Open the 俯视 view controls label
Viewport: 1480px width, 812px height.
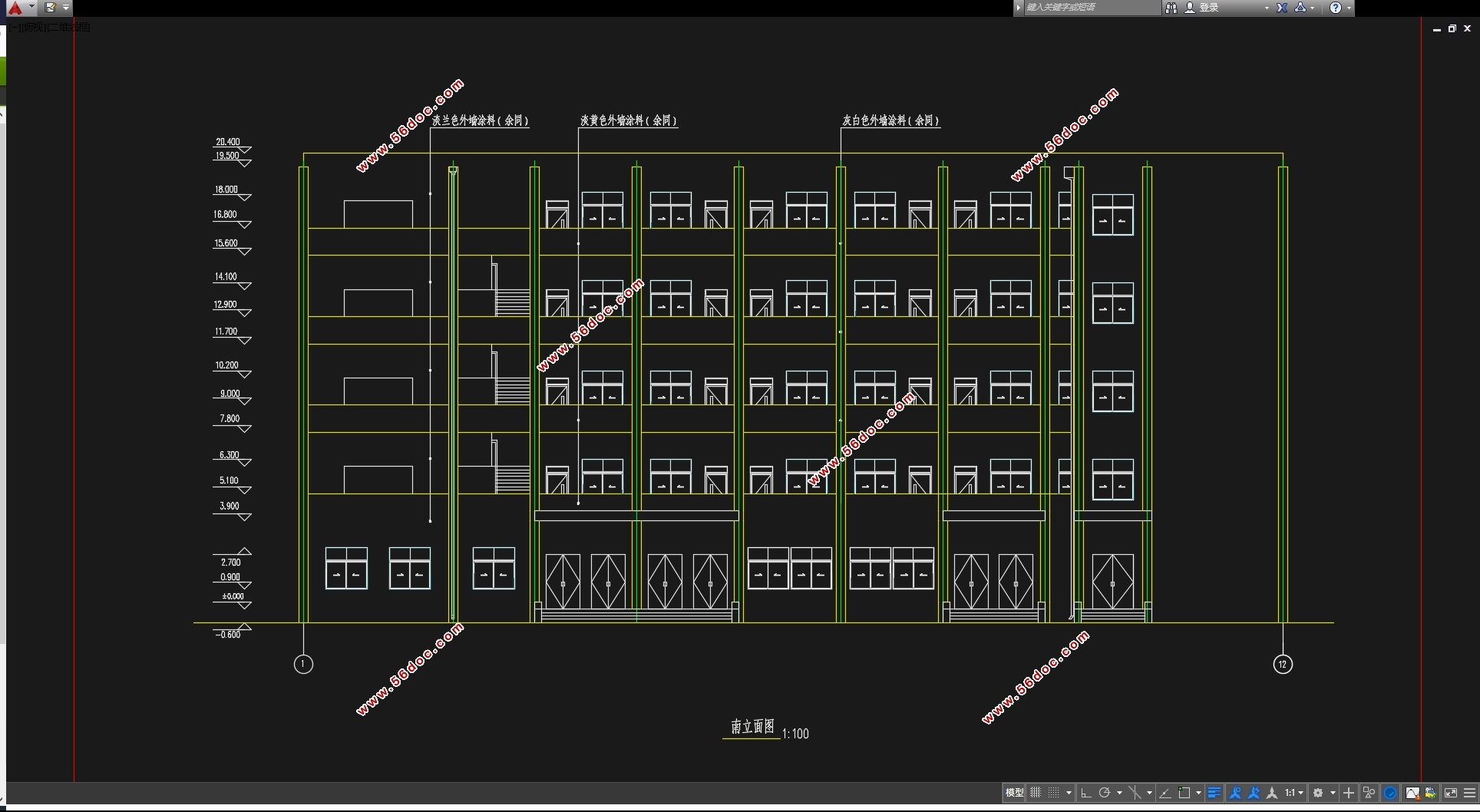coord(35,27)
